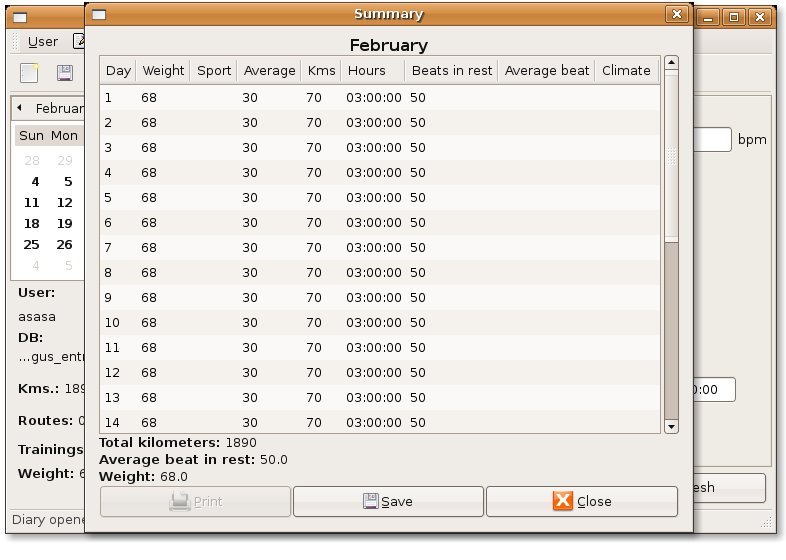The height and width of the screenshot is (560, 786).
Task: Close the Summary dialog with titlebar X
Action: point(676,14)
